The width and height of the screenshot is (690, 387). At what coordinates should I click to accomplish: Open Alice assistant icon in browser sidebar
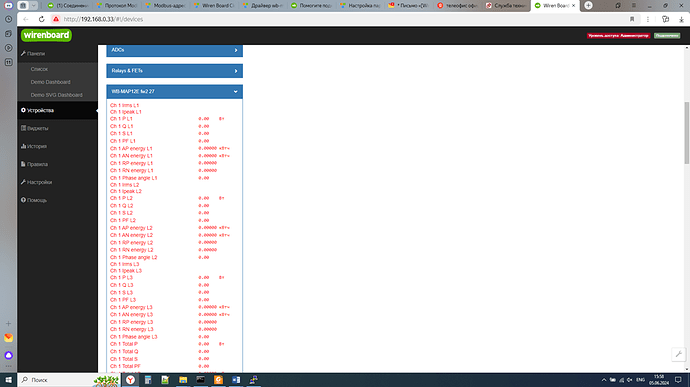(8, 355)
